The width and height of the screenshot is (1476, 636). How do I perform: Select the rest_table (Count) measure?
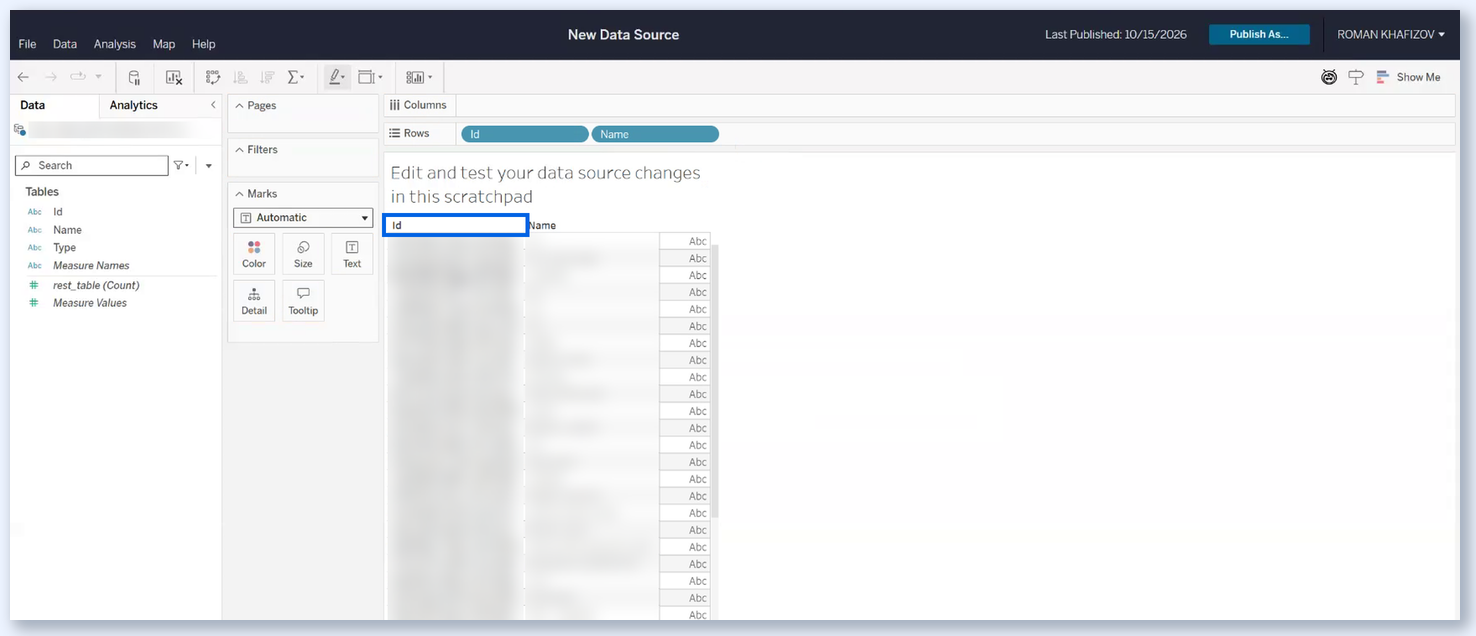[96, 285]
